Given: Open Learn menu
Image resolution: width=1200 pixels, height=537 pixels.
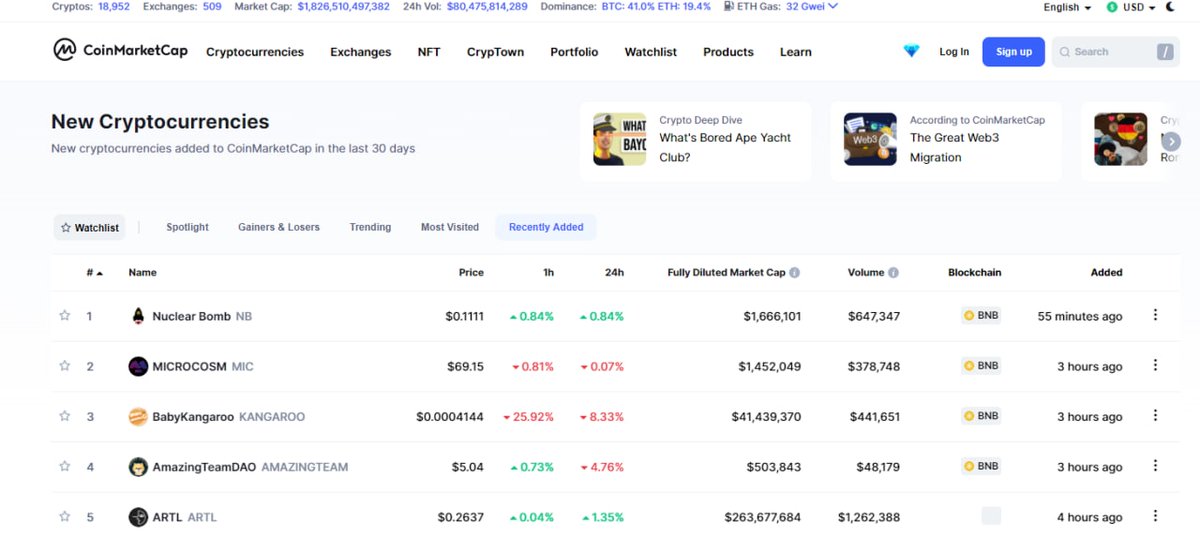Looking at the screenshot, I should coord(796,52).
